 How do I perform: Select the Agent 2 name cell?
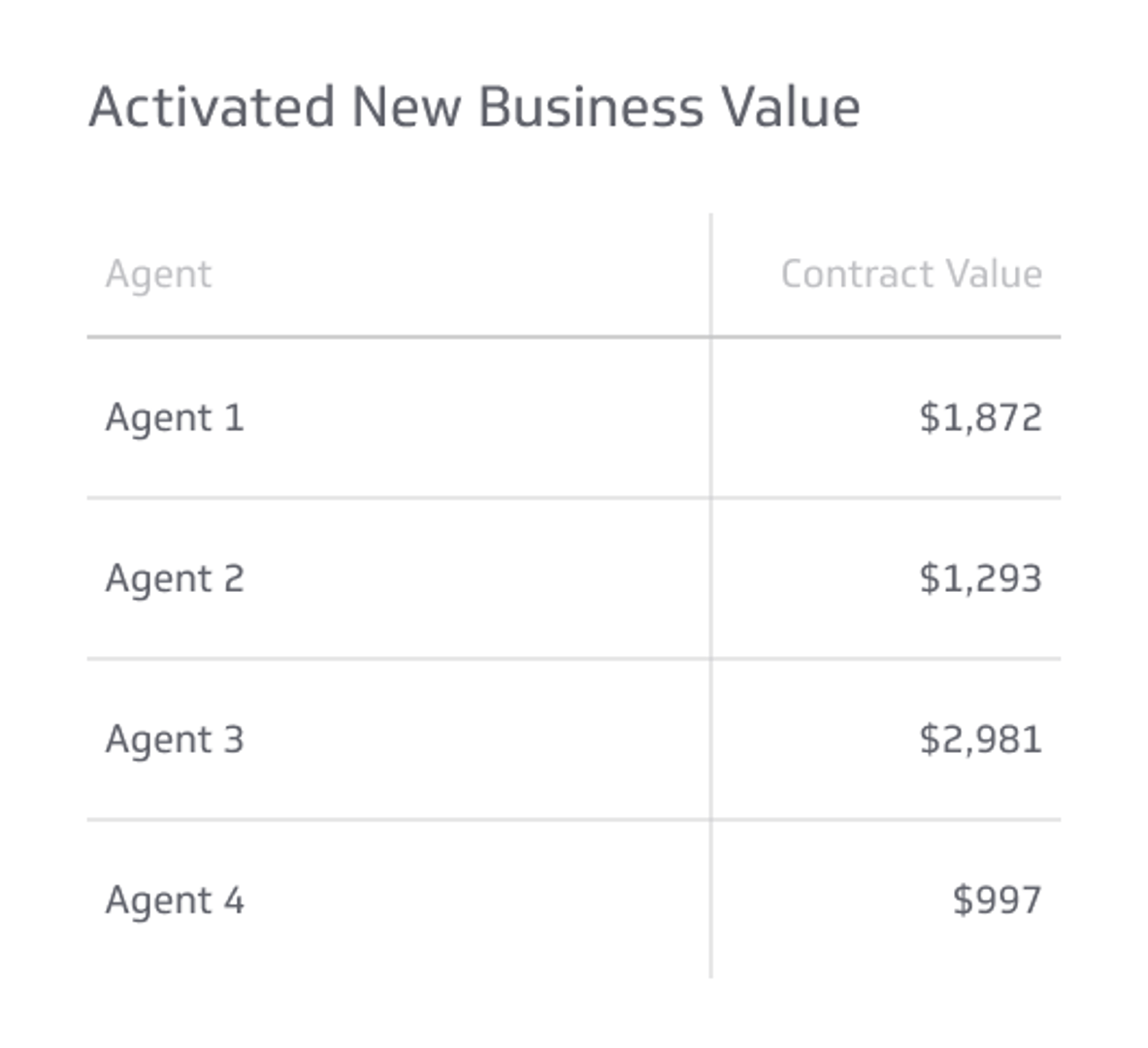point(175,579)
